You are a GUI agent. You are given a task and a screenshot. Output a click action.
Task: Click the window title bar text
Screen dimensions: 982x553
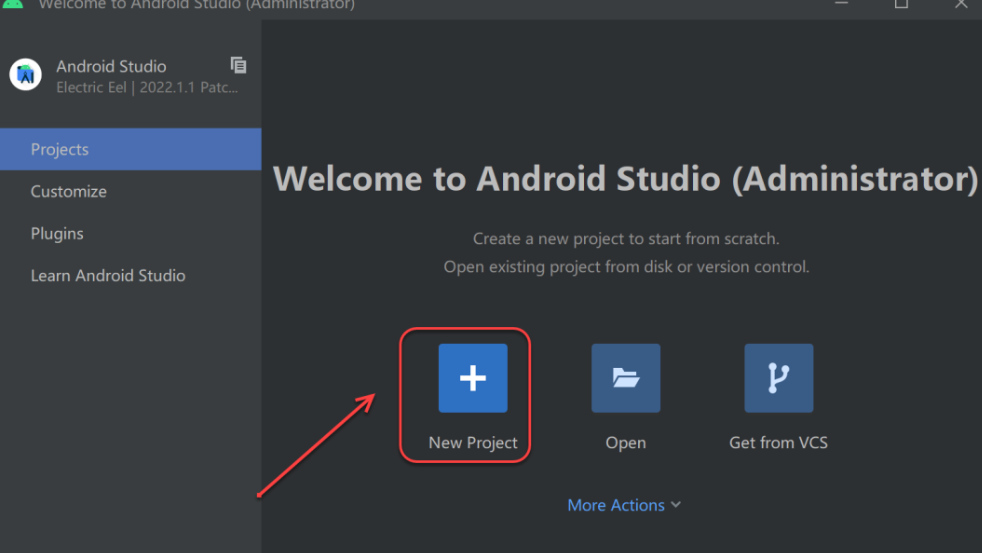tap(197, 4)
